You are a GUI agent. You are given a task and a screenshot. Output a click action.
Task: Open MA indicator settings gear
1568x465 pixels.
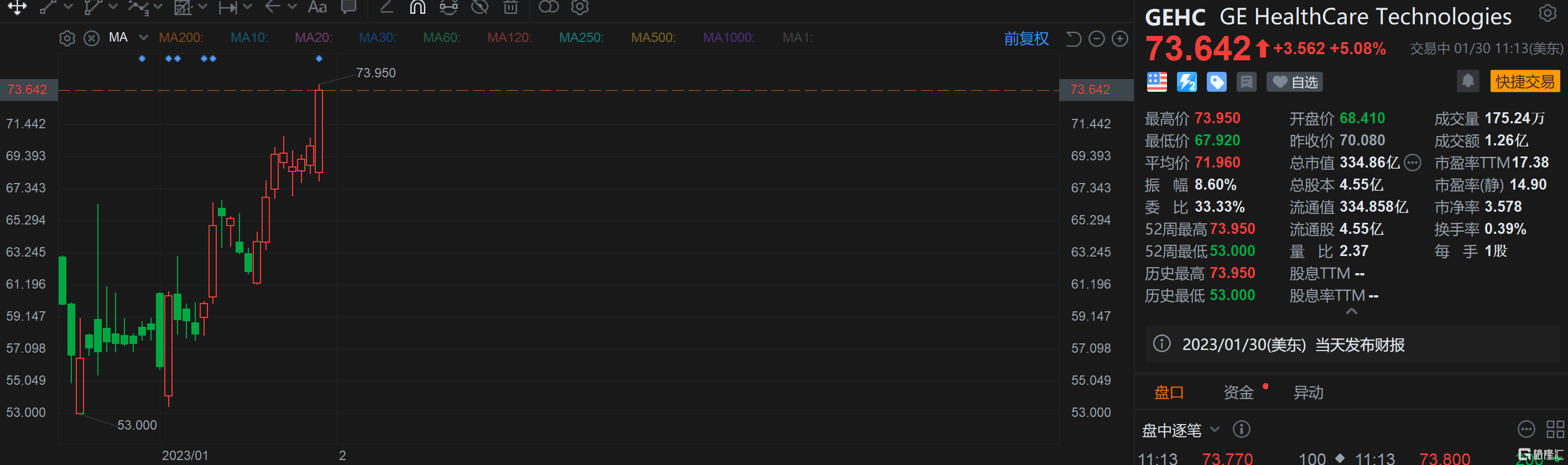click(67, 38)
